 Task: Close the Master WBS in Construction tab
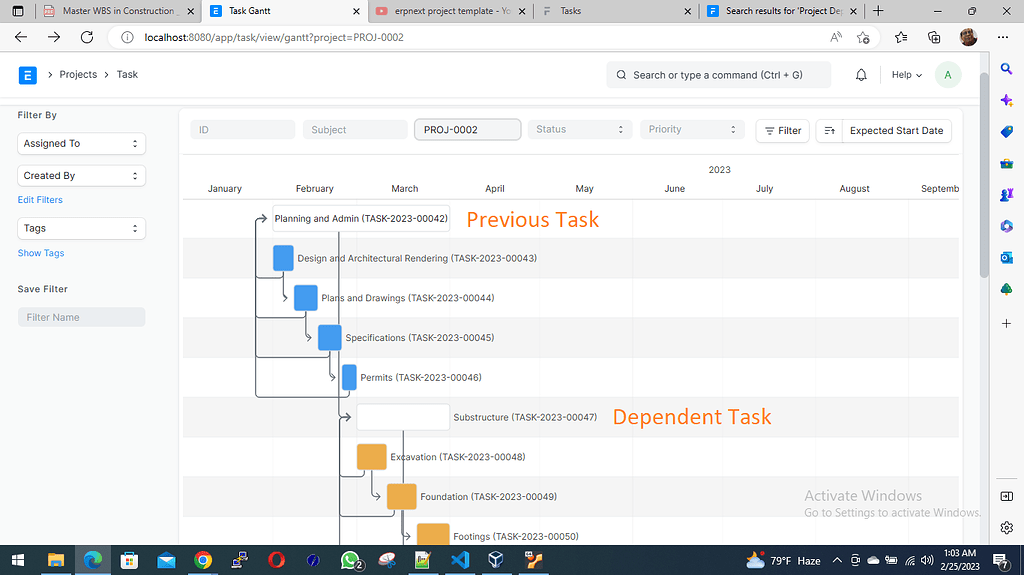[191, 11]
